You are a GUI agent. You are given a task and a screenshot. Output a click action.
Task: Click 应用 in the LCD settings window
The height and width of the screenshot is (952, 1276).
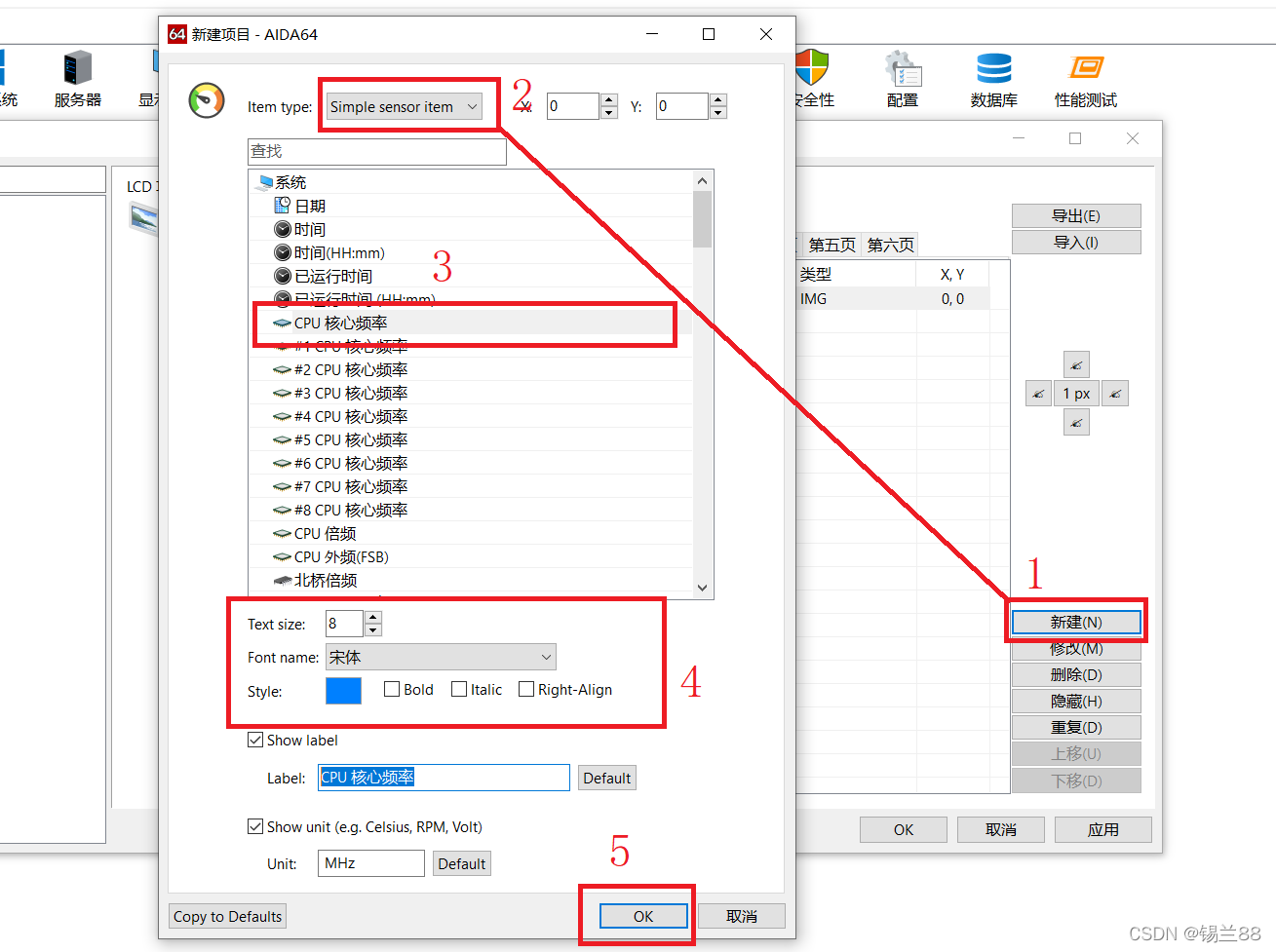click(1103, 829)
